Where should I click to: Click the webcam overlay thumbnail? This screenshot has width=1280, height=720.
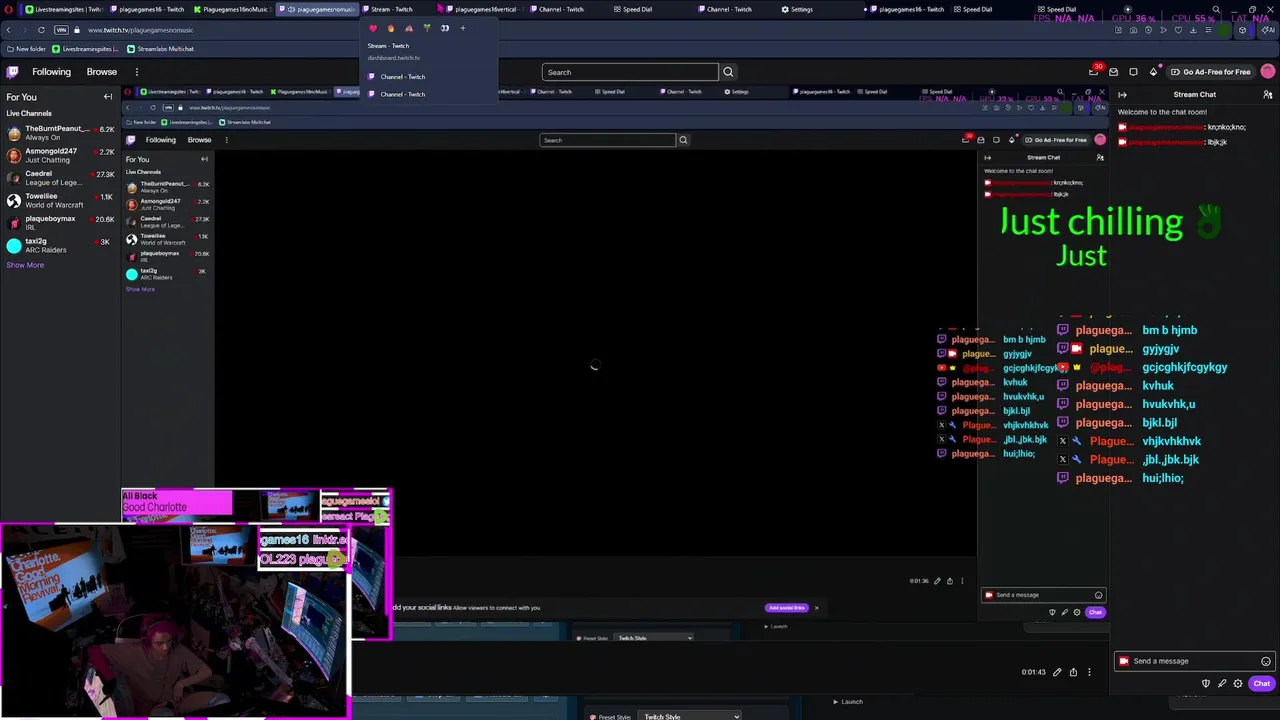(x=175, y=620)
